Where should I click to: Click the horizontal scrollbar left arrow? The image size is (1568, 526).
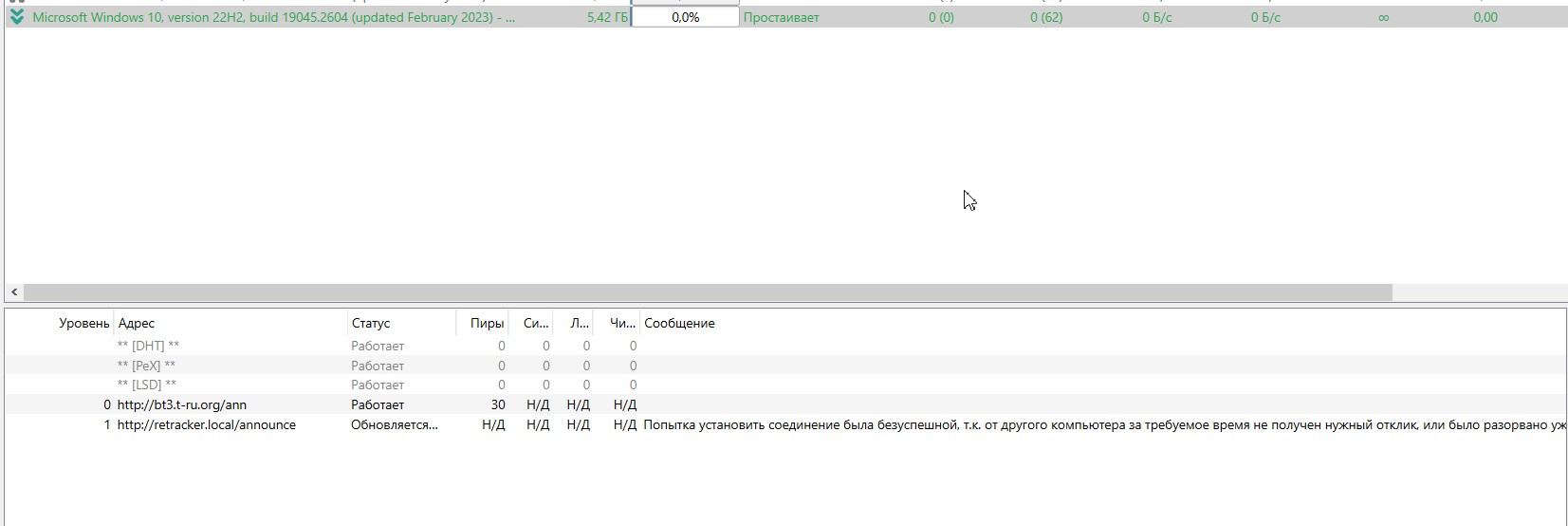point(14,292)
